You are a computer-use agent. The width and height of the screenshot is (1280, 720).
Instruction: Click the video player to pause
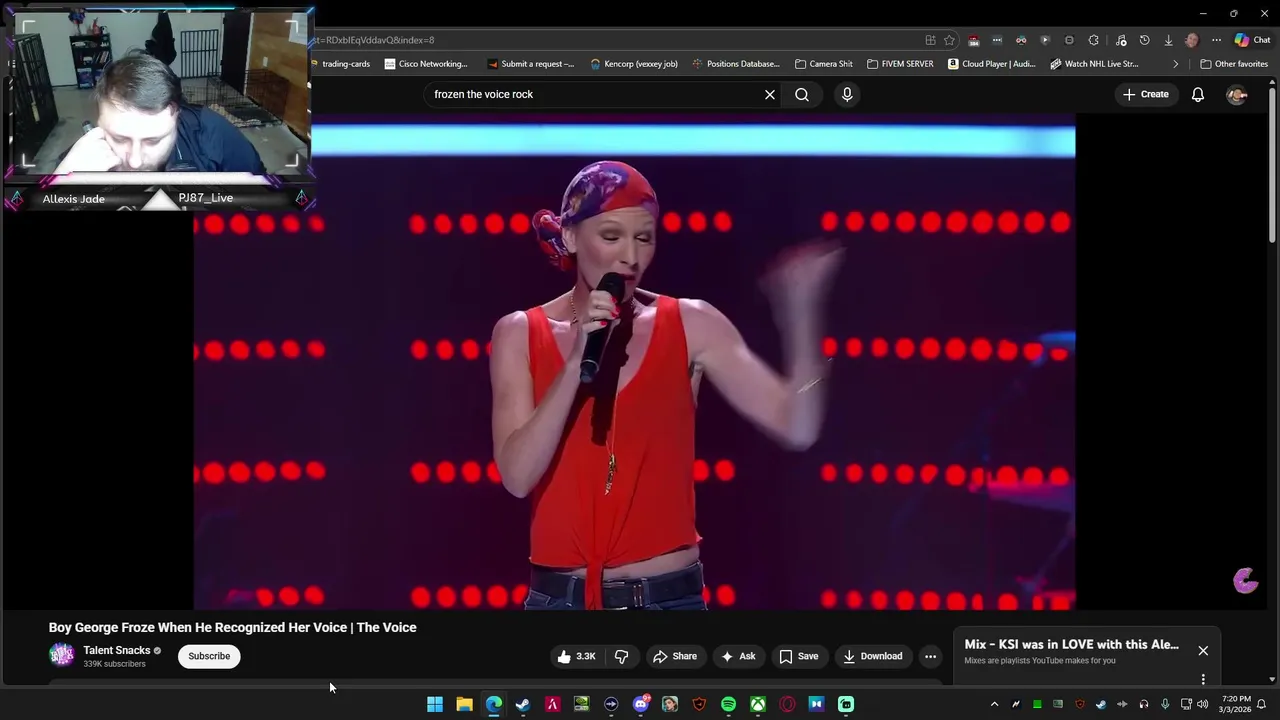(634, 362)
